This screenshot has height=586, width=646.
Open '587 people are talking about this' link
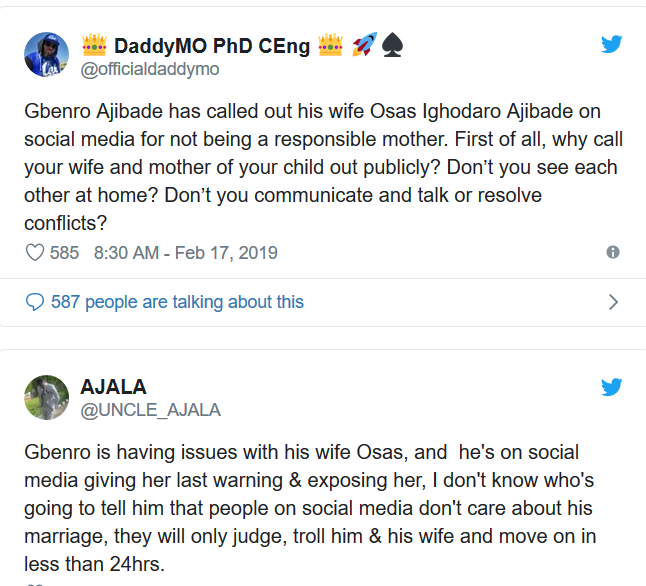click(x=177, y=302)
